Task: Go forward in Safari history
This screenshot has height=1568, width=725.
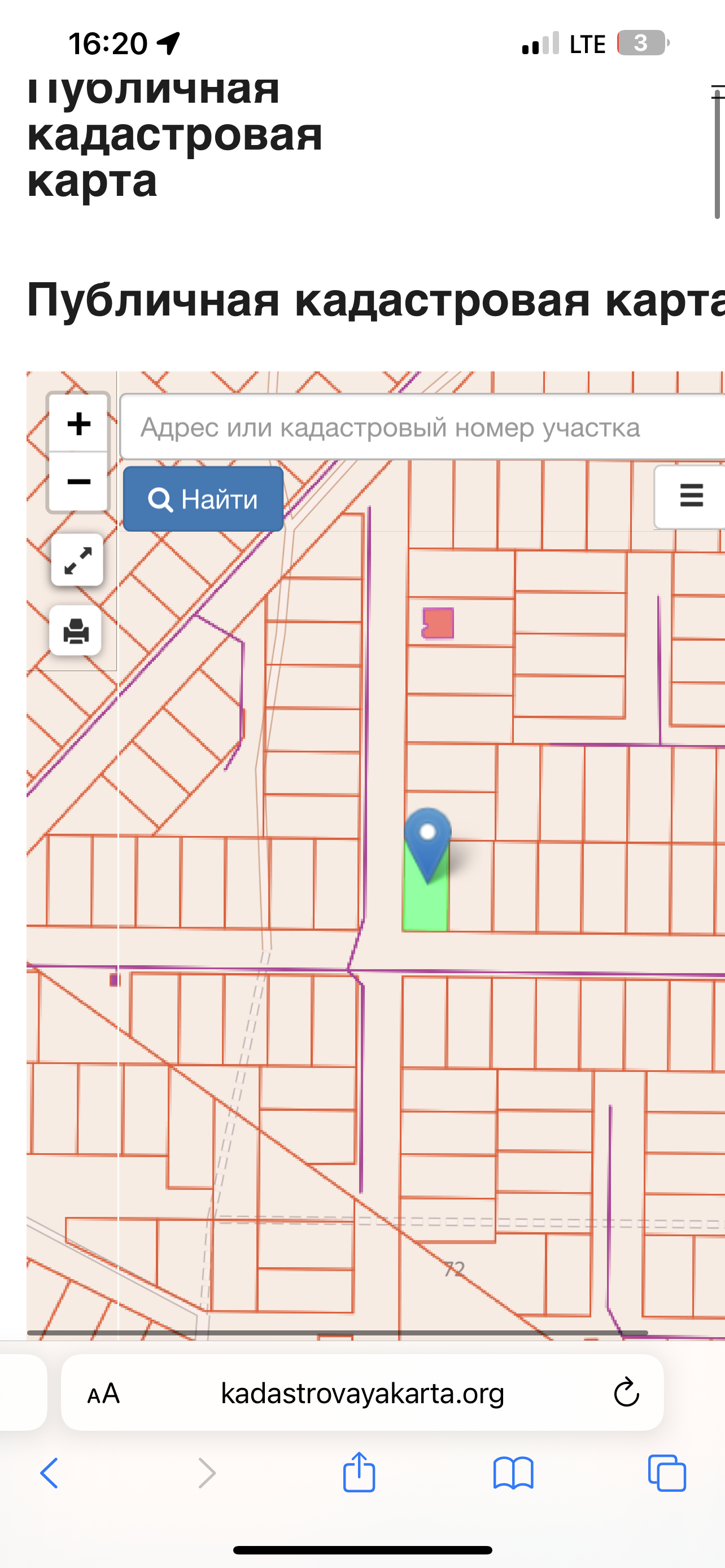Action: [207, 1474]
